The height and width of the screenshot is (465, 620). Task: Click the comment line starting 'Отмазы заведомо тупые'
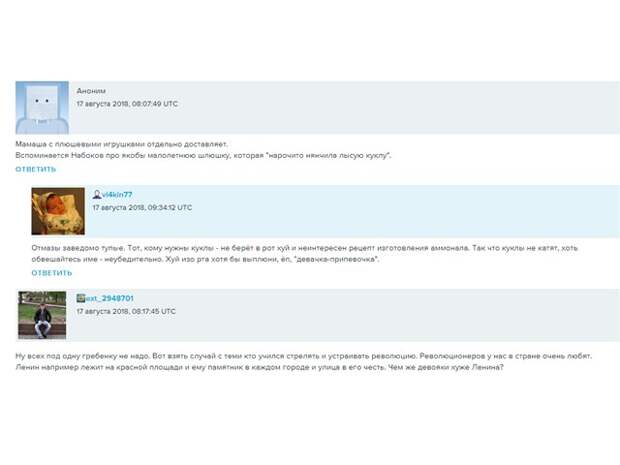[304, 248]
